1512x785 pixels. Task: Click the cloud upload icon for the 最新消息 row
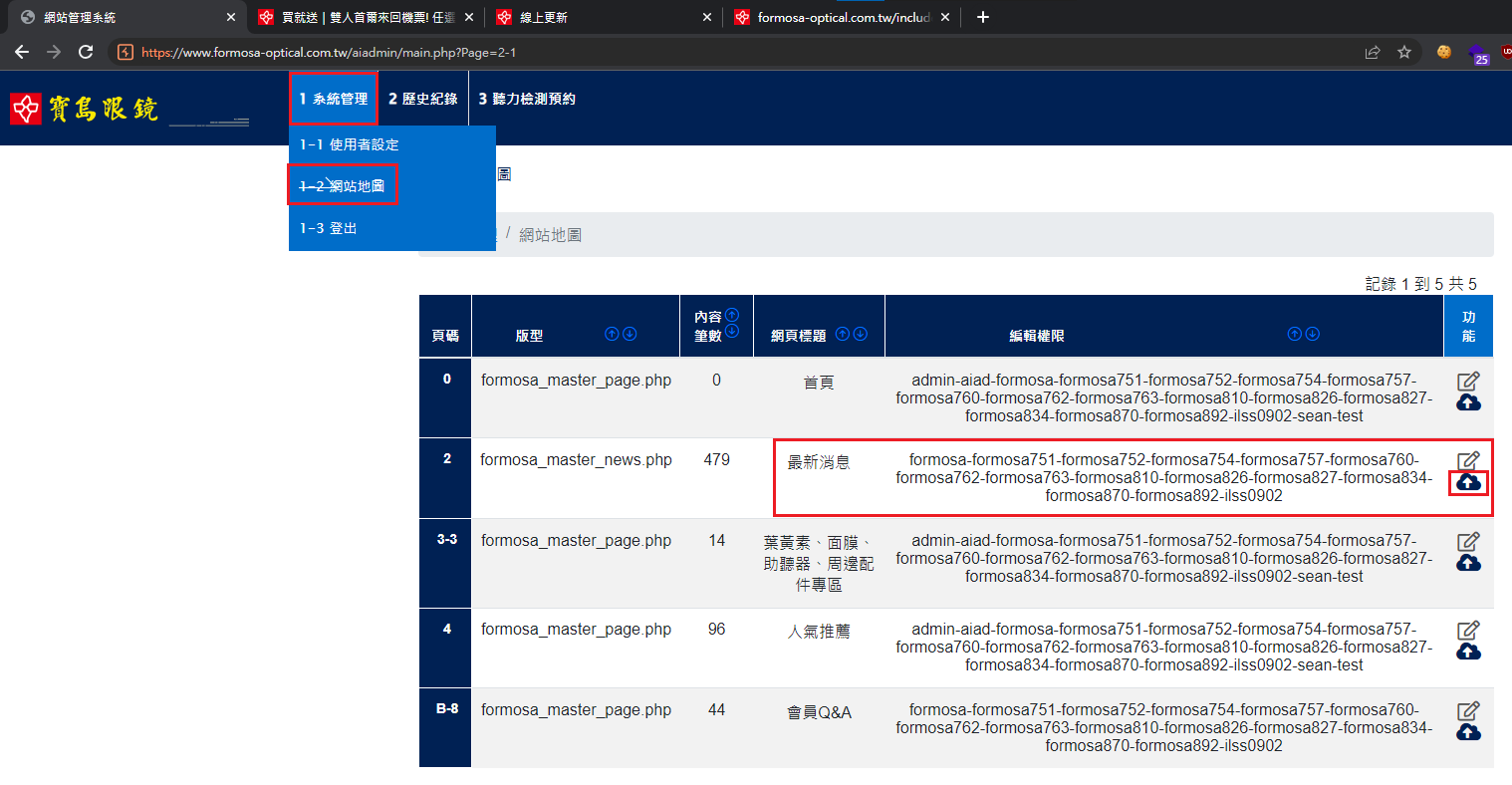(x=1468, y=483)
